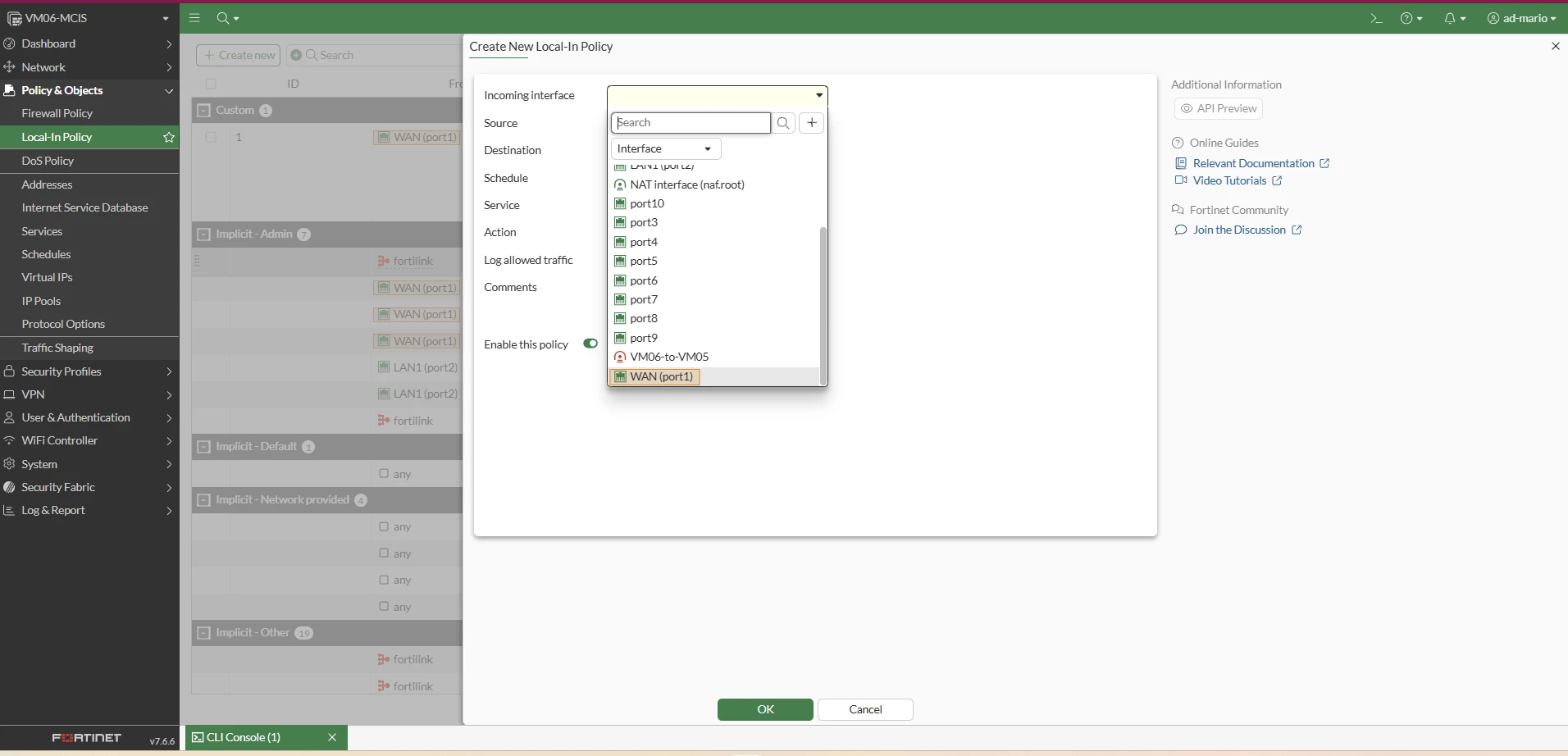The width and height of the screenshot is (1568, 756).
Task: Click the plus create-interface icon in dropdown
Action: [x=811, y=123]
